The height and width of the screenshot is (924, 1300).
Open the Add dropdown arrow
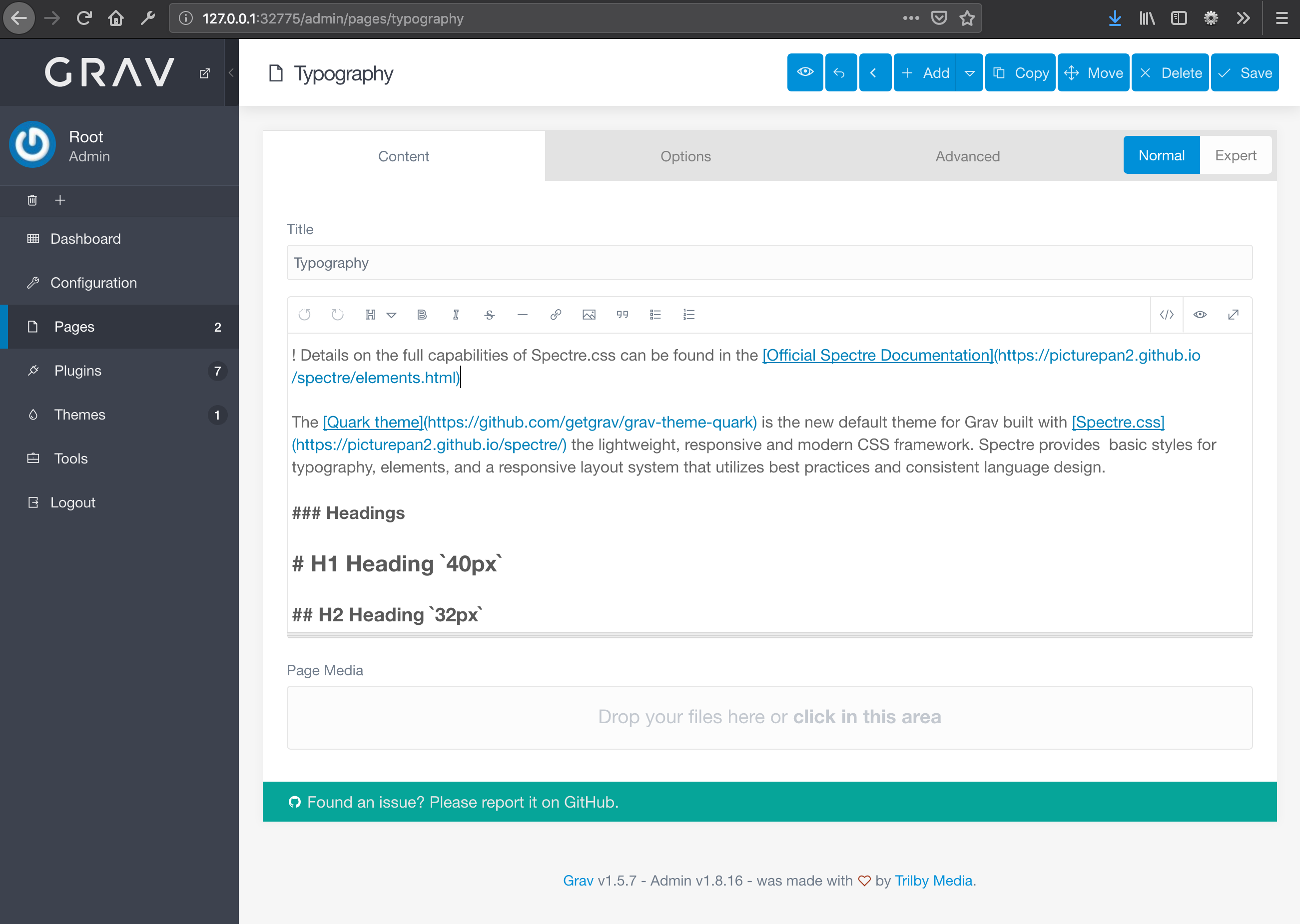(970, 72)
